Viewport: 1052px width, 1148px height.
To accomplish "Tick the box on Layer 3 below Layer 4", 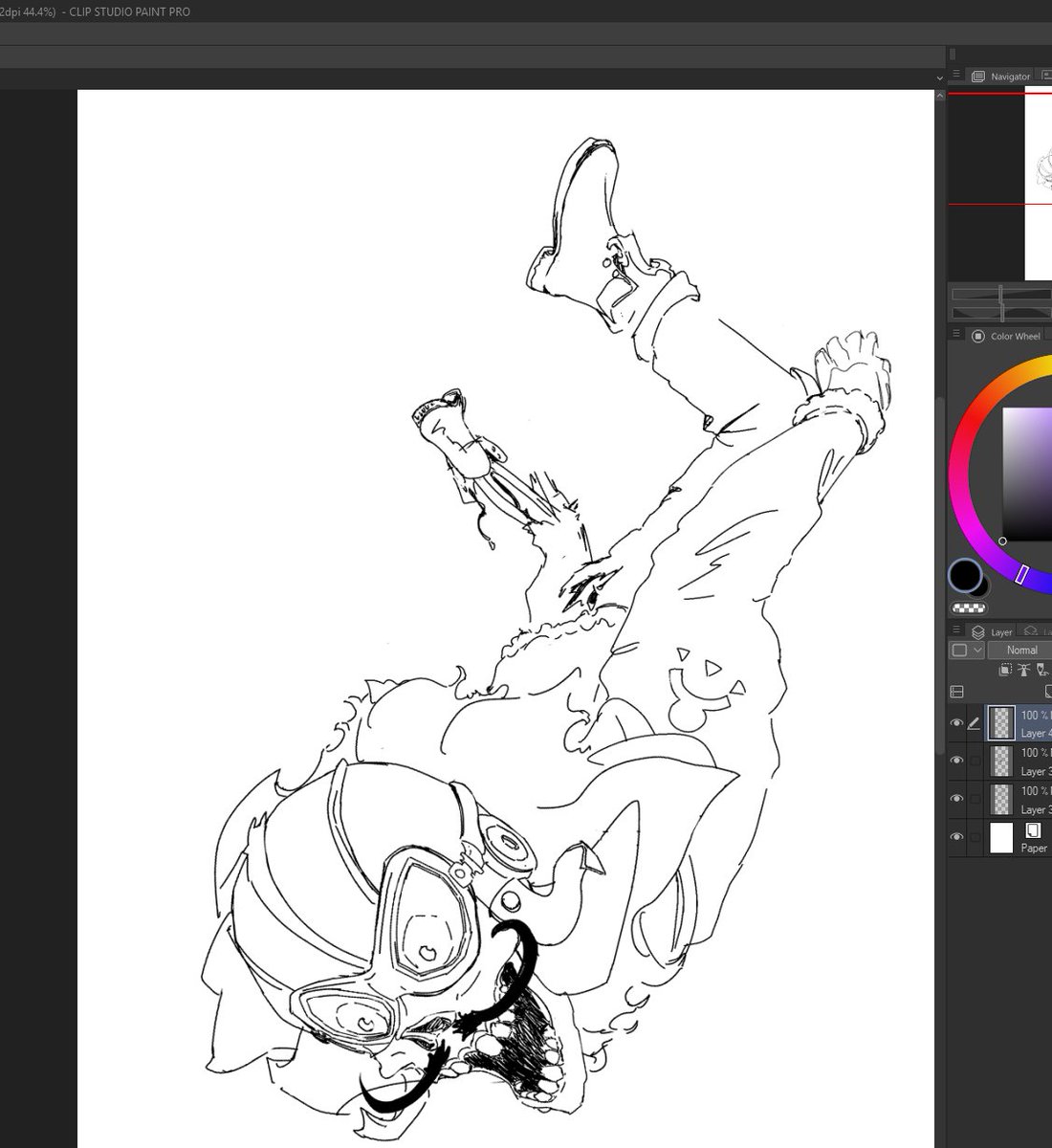I will [975, 762].
